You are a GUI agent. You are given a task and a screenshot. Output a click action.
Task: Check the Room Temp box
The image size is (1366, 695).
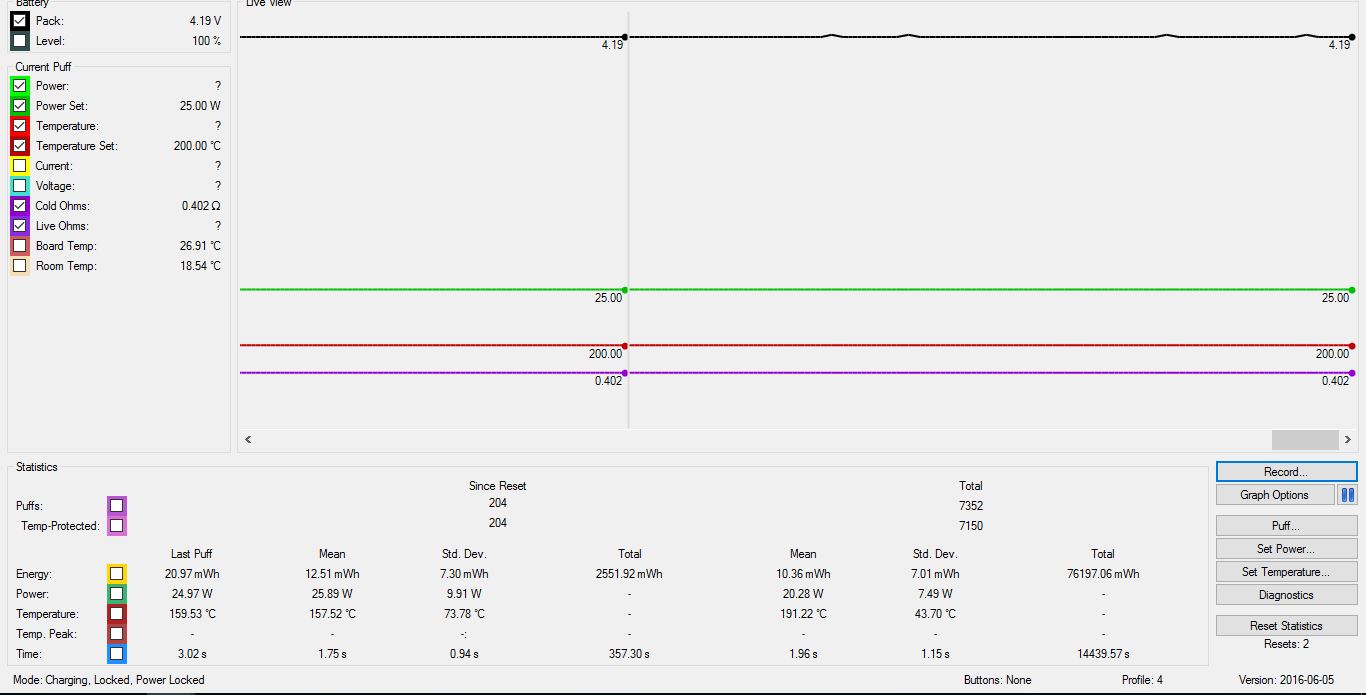[x=20, y=266]
